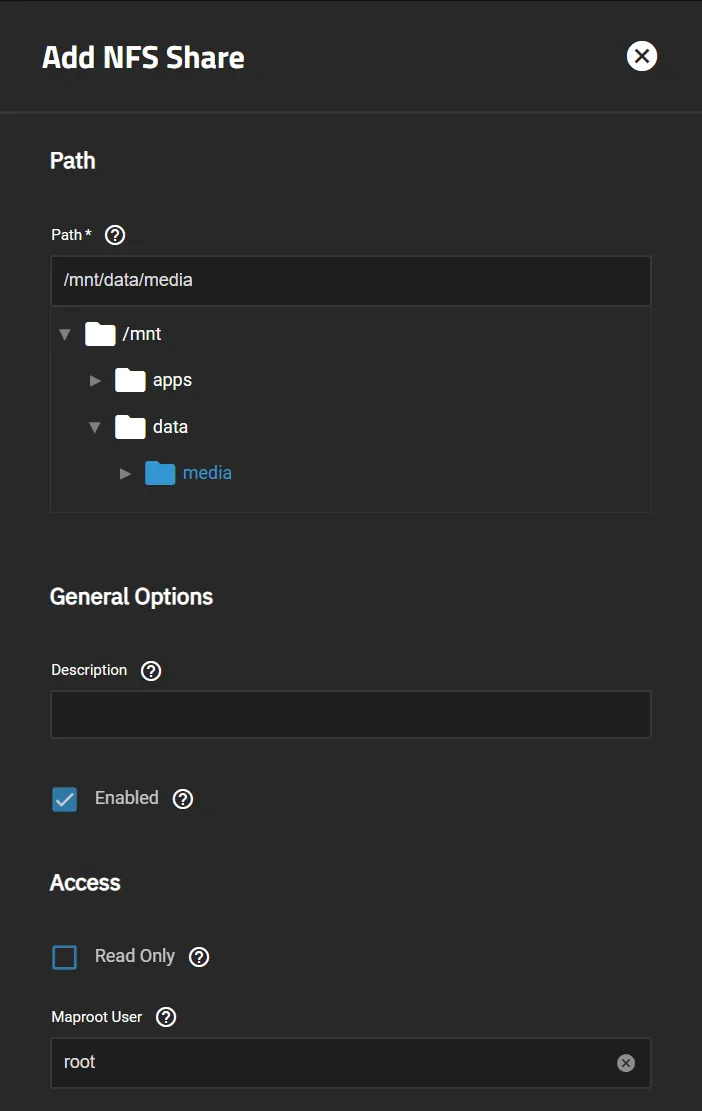This screenshot has height=1111, width=702.
Task: Click the blue media folder icon
Action: coord(160,473)
